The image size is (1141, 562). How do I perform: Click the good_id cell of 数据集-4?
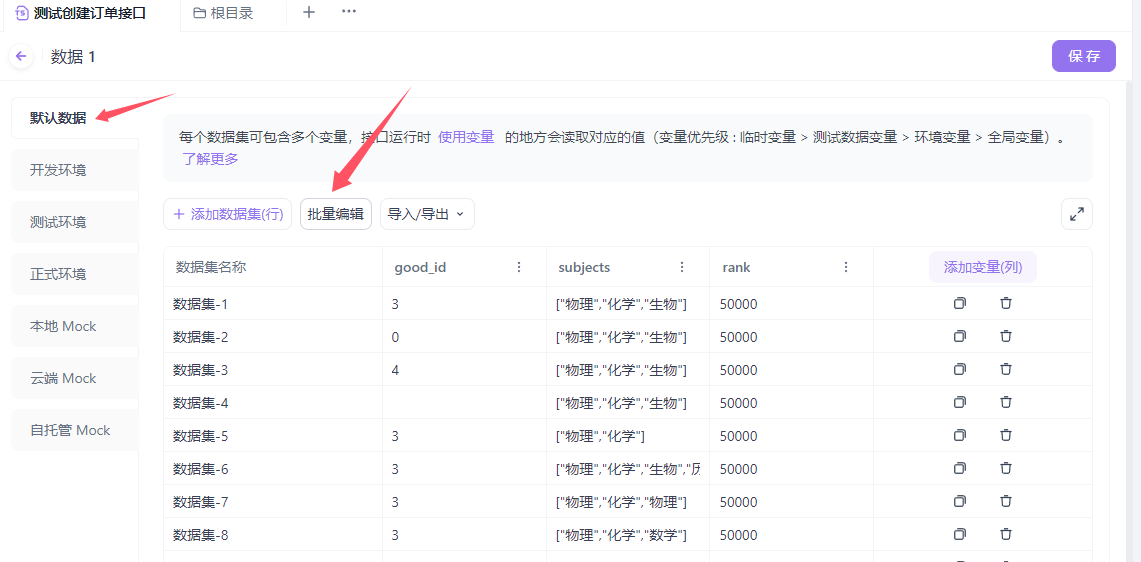click(x=464, y=403)
